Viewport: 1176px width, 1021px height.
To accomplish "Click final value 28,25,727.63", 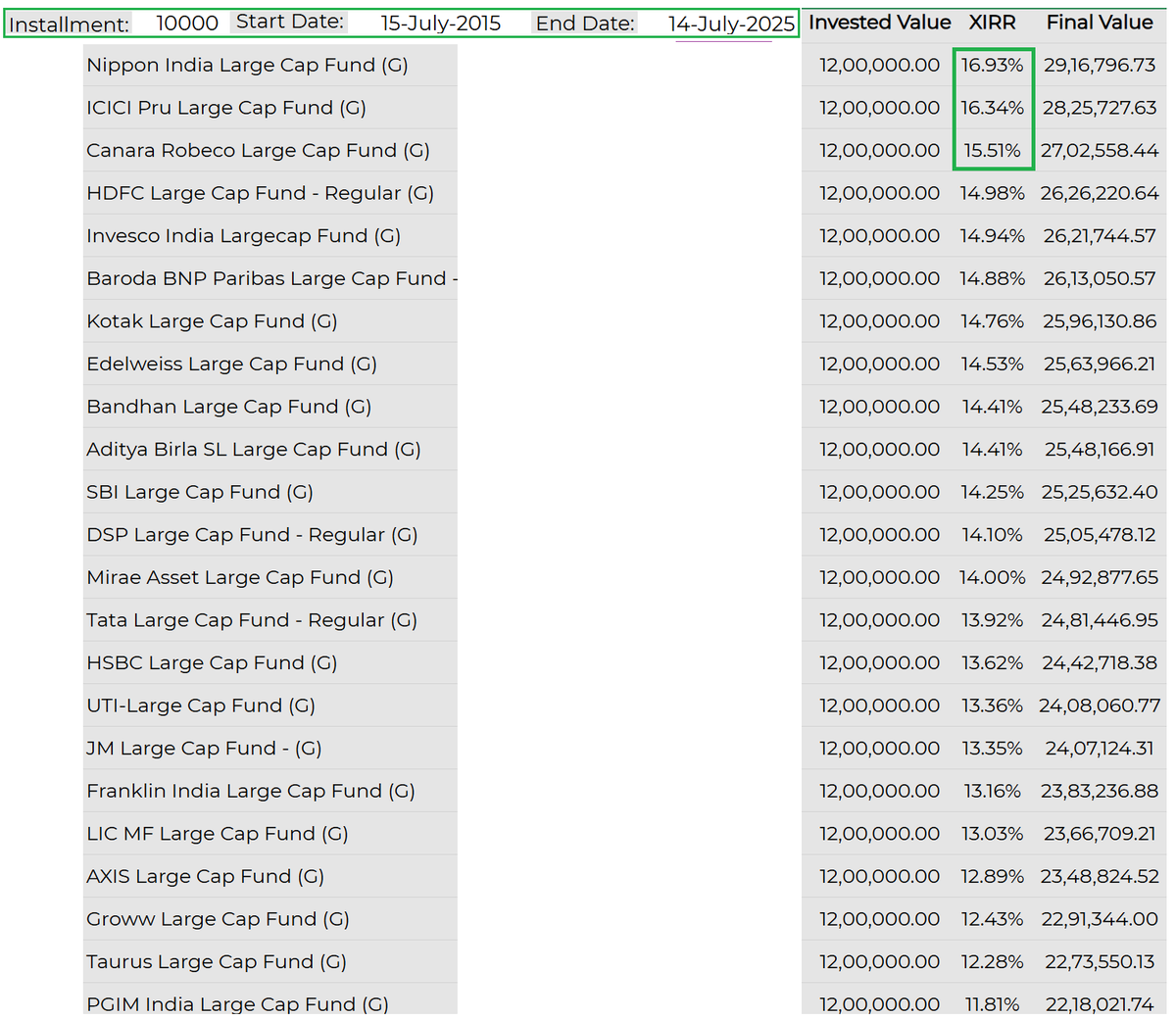I will coord(1100,108).
